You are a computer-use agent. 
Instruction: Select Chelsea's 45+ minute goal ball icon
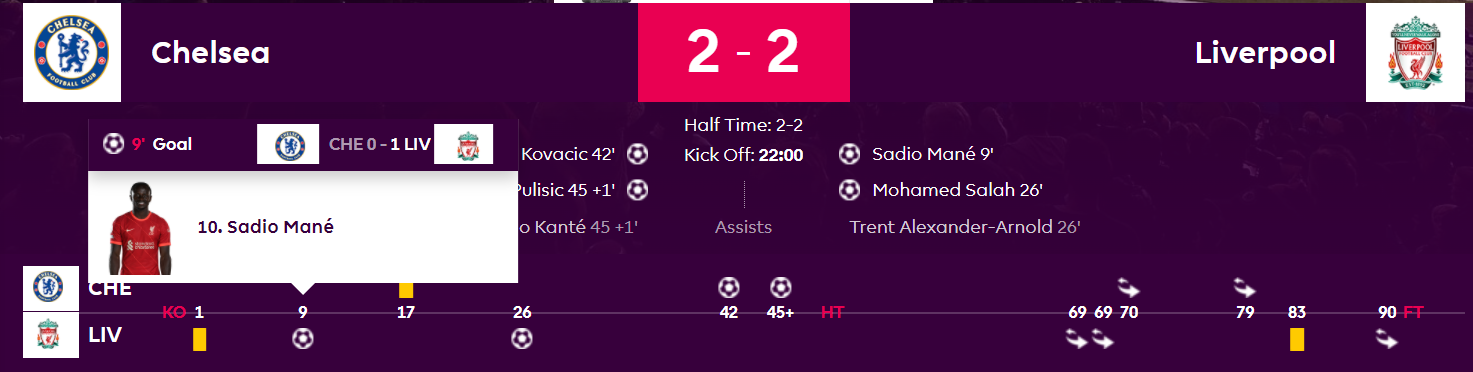click(781, 288)
